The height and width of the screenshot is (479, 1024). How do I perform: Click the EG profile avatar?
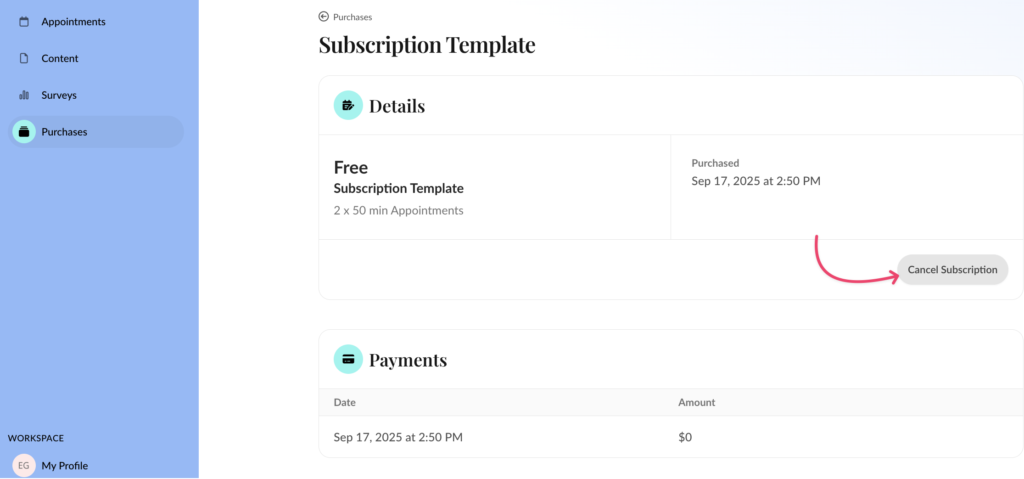pyautogui.click(x=23, y=465)
